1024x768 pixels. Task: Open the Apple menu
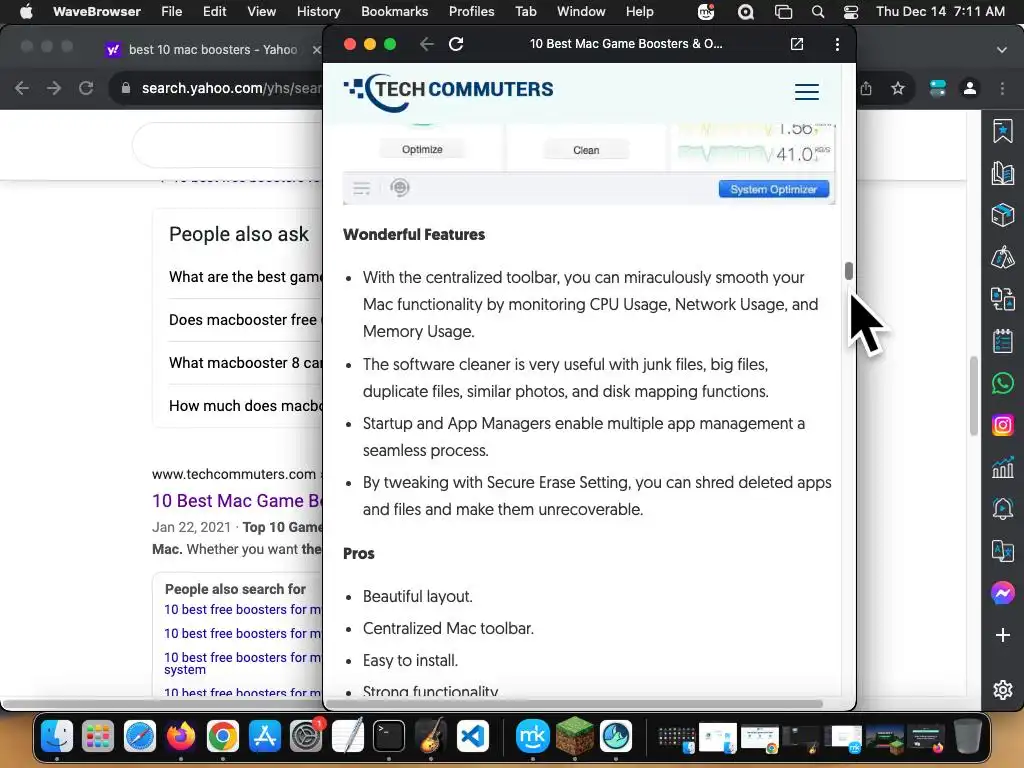pyautogui.click(x=26, y=11)
